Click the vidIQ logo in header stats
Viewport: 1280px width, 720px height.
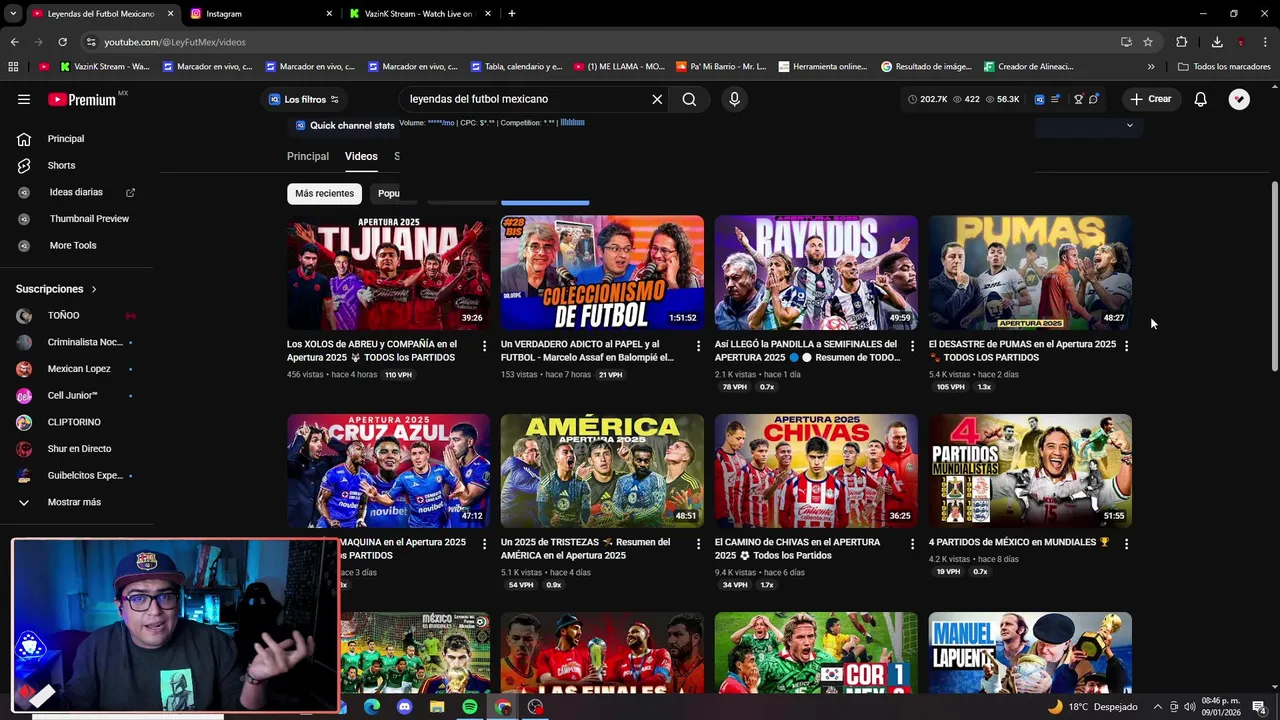coord(1039,99)
